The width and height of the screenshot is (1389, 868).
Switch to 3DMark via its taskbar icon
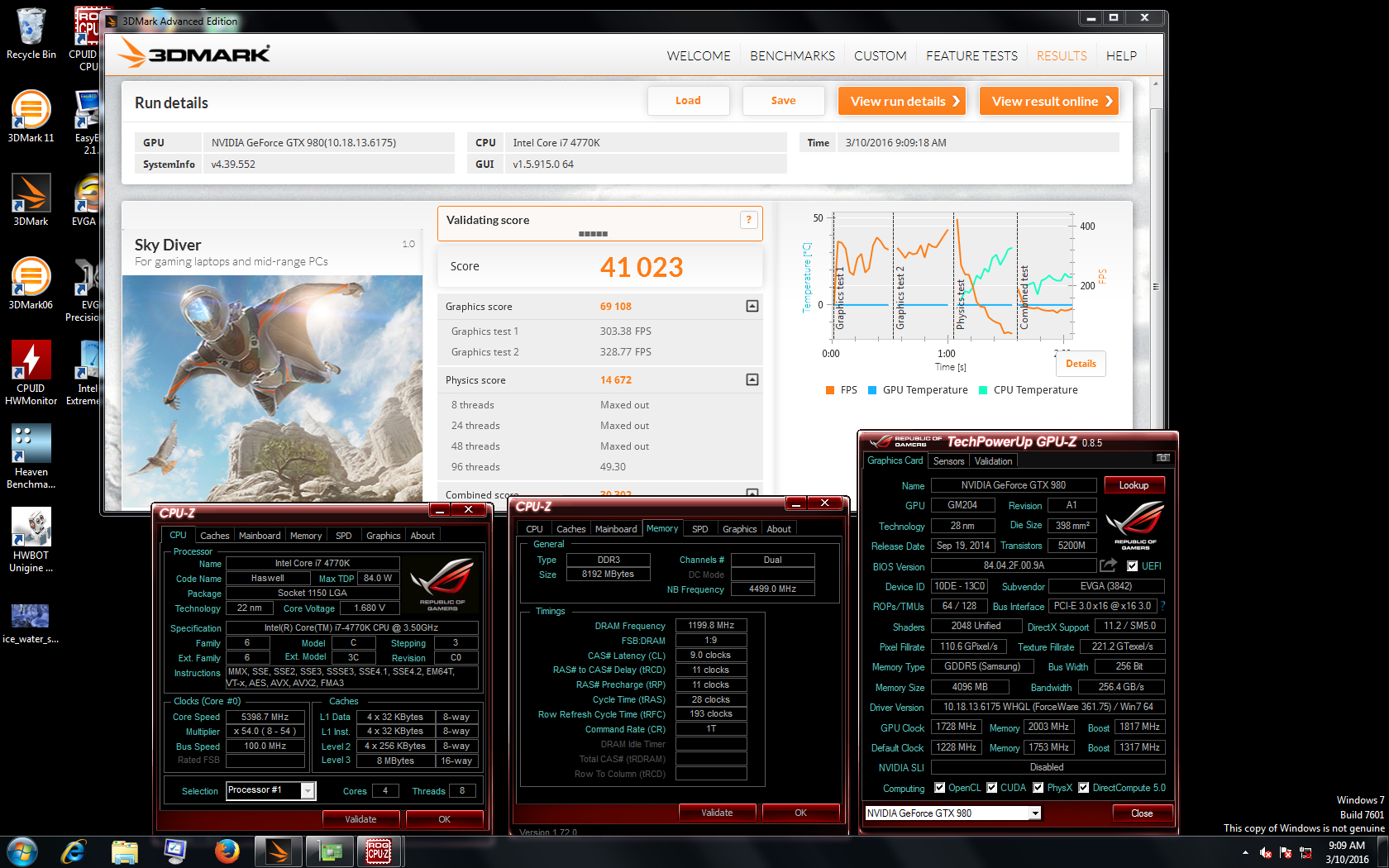coord(279,851)
